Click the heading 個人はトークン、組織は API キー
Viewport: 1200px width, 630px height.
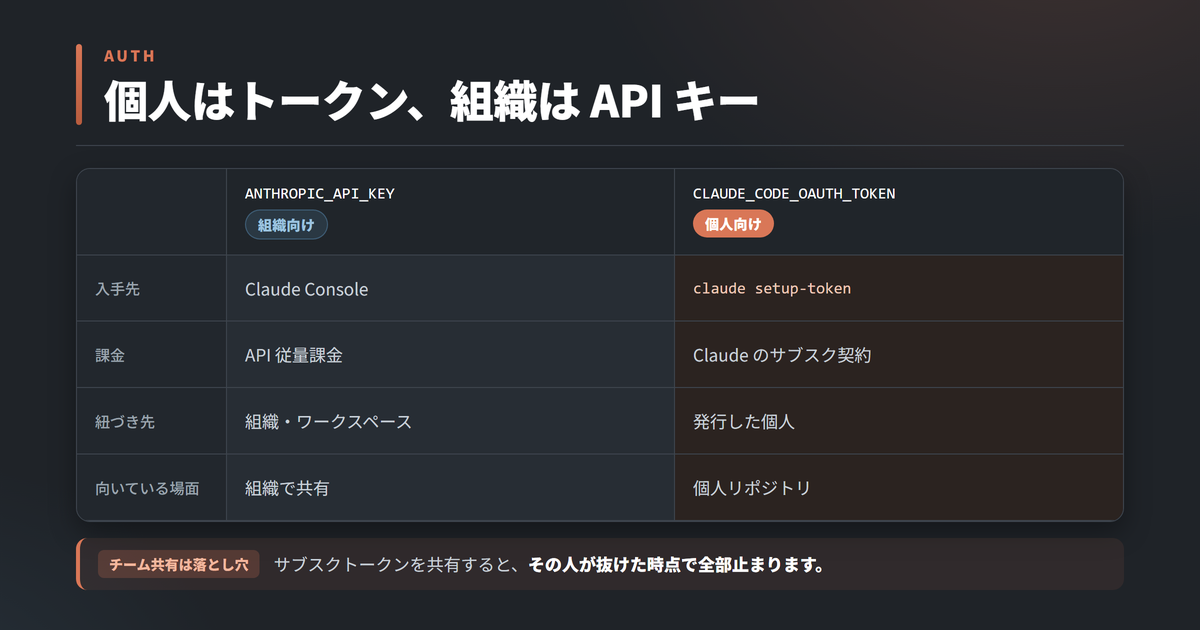tap(431, 102)
